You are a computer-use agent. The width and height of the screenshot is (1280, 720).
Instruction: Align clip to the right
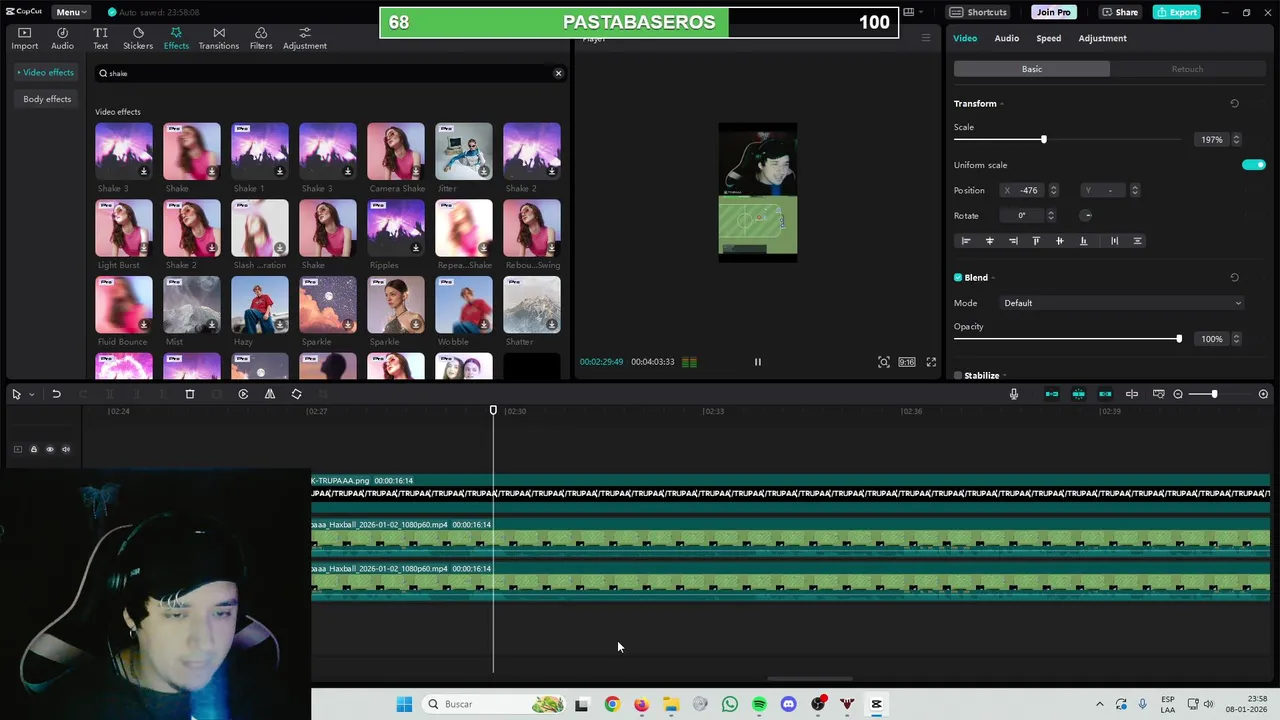coord(1013,241)
